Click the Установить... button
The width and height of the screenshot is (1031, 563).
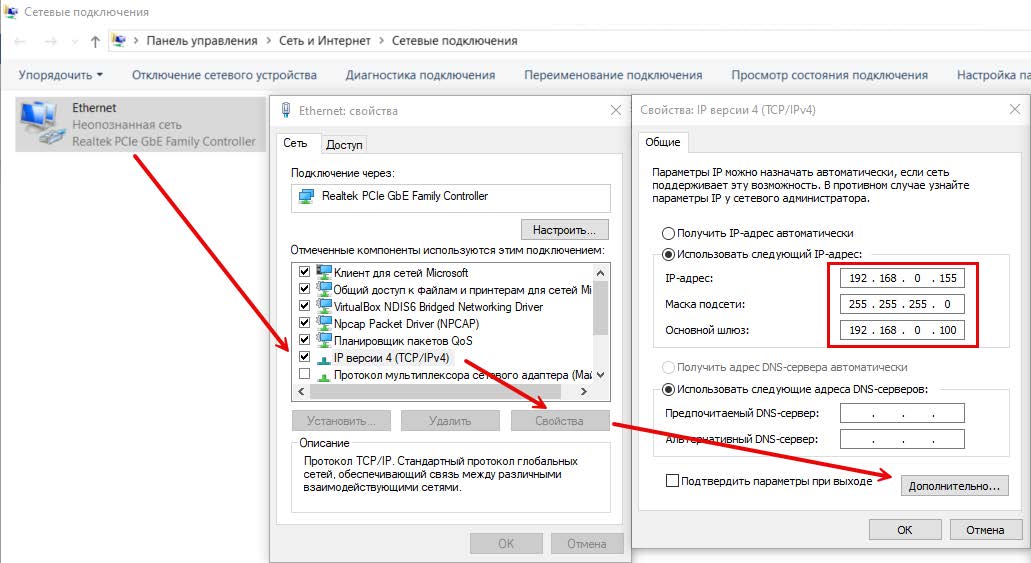(x=341, y=421)
